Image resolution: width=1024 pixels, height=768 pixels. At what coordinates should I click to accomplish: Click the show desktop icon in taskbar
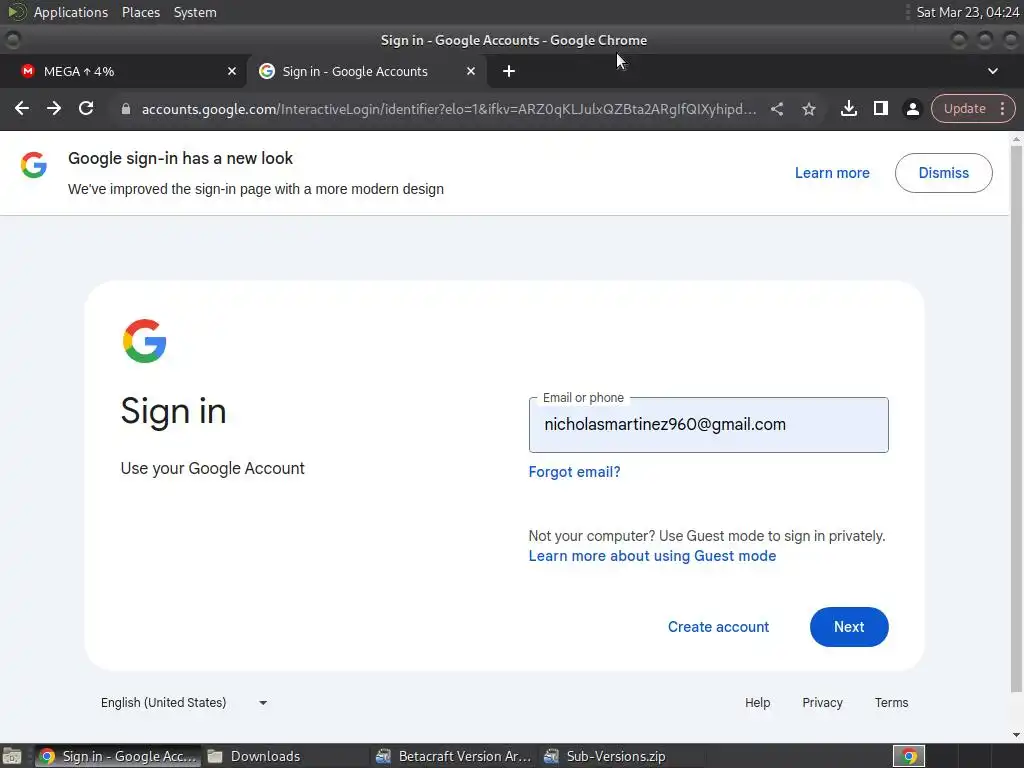click(x=12, y=756)
